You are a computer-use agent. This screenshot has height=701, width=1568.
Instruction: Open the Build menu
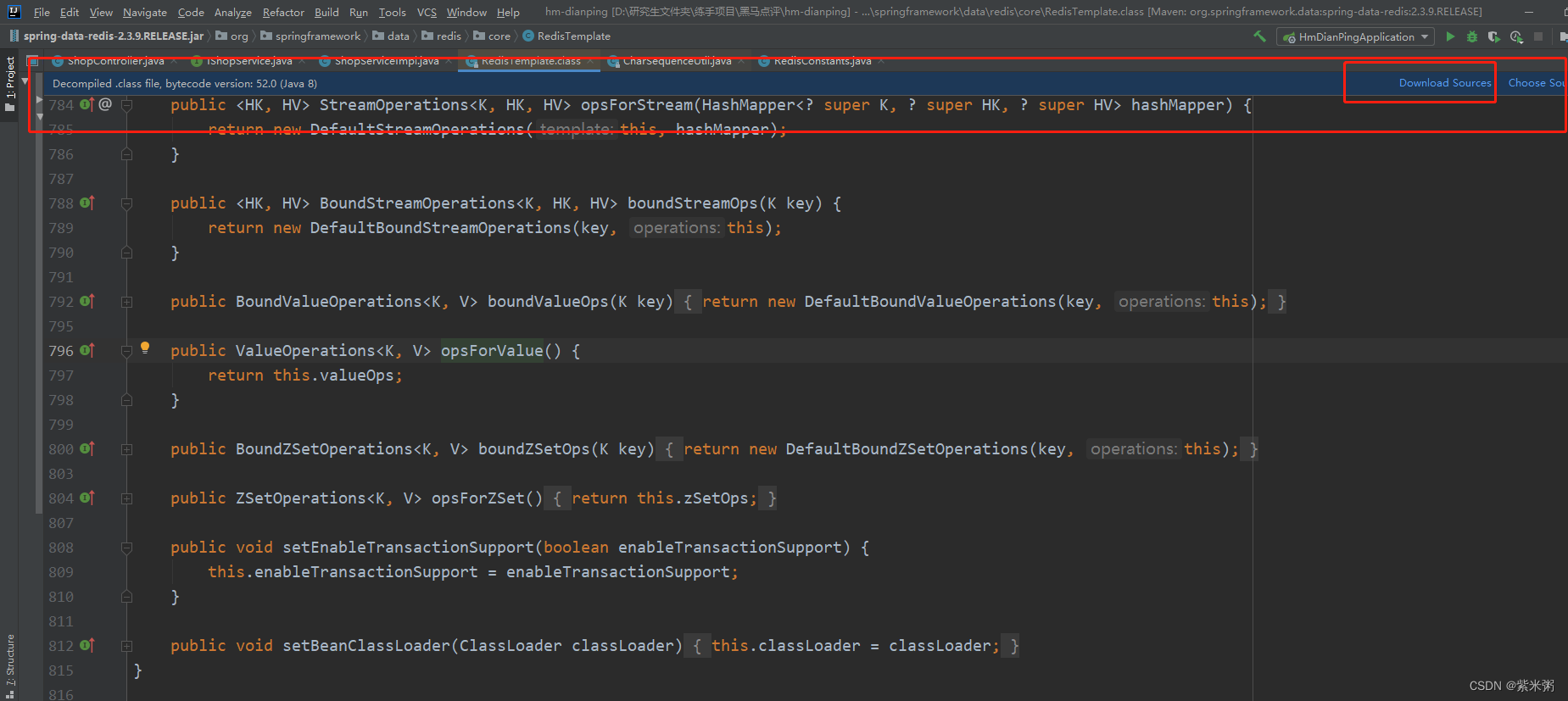pos(326,12)
